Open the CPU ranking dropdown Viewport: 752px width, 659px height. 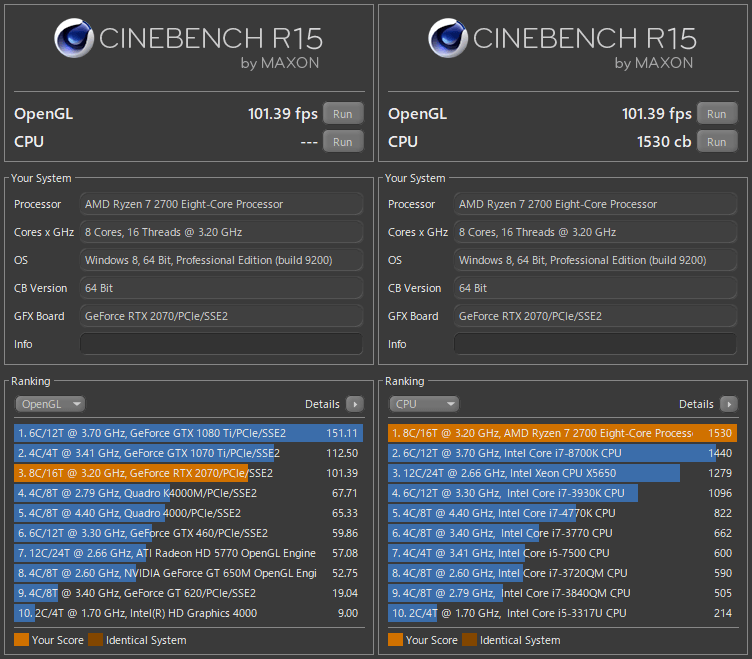point(424,404)
